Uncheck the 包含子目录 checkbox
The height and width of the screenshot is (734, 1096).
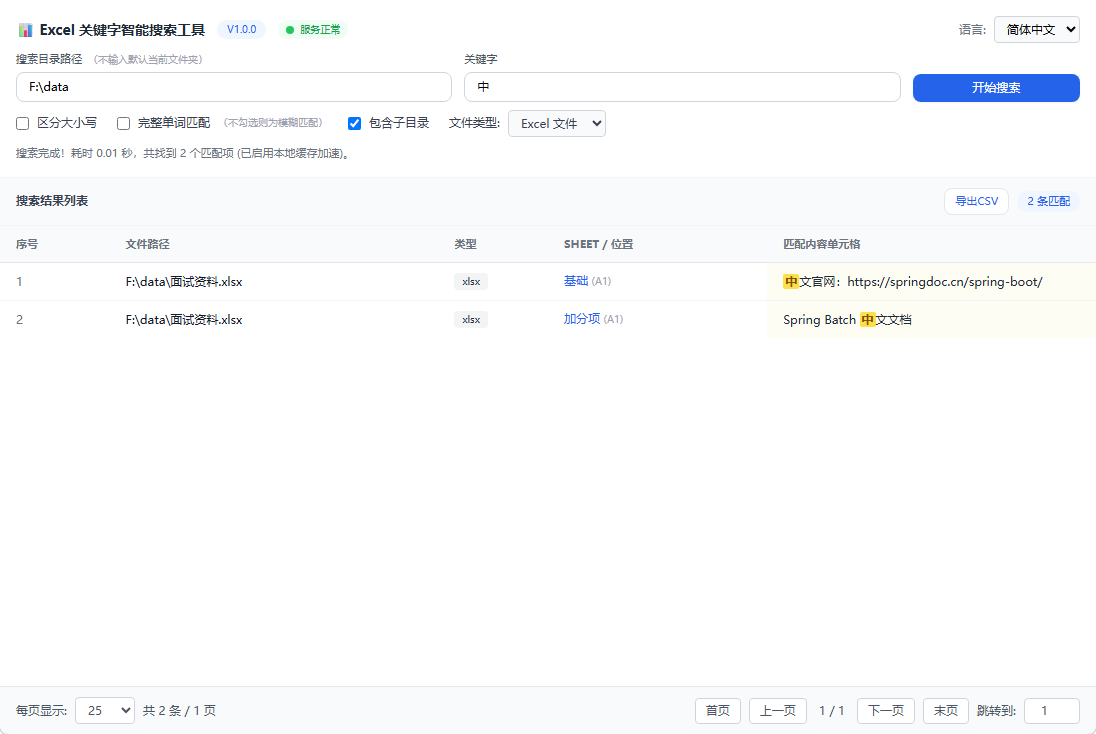coord(354,124)
